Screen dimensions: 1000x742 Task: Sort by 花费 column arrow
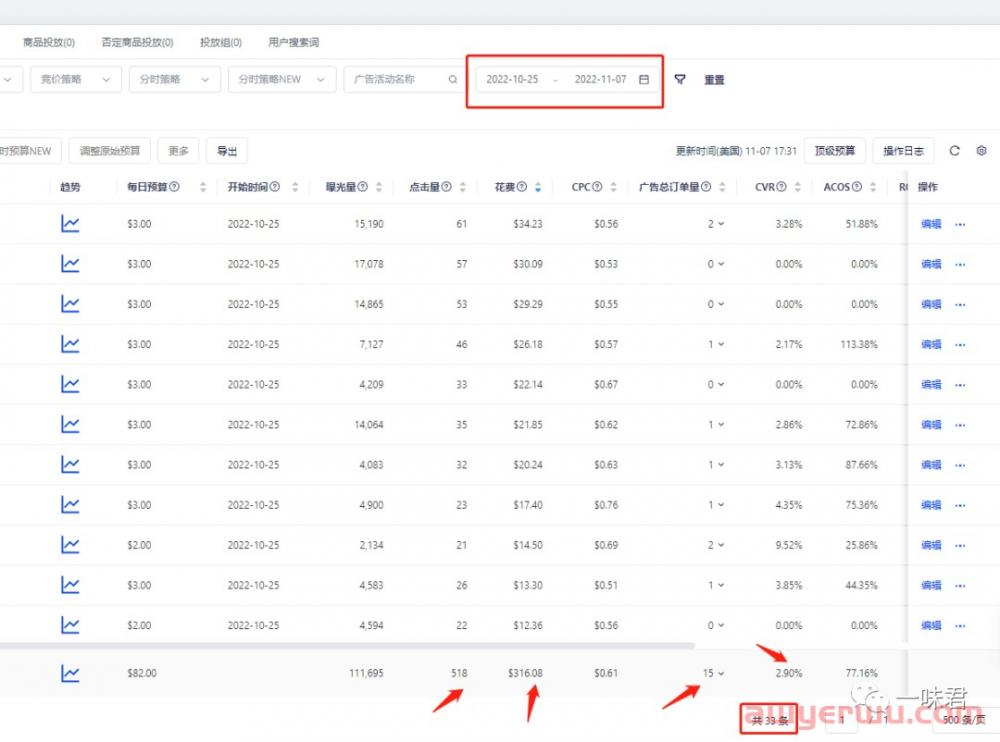(538, 187)
